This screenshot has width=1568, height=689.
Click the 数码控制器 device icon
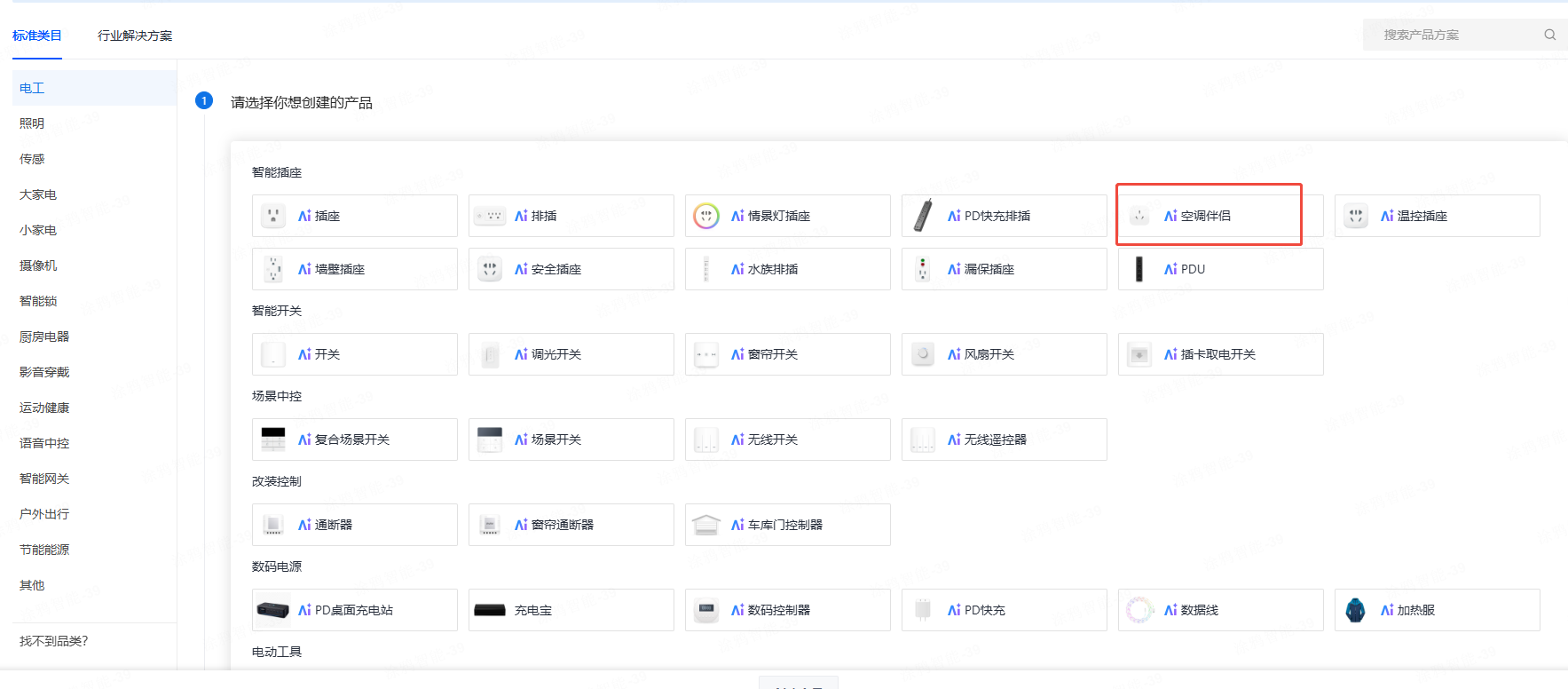[706, 610]
